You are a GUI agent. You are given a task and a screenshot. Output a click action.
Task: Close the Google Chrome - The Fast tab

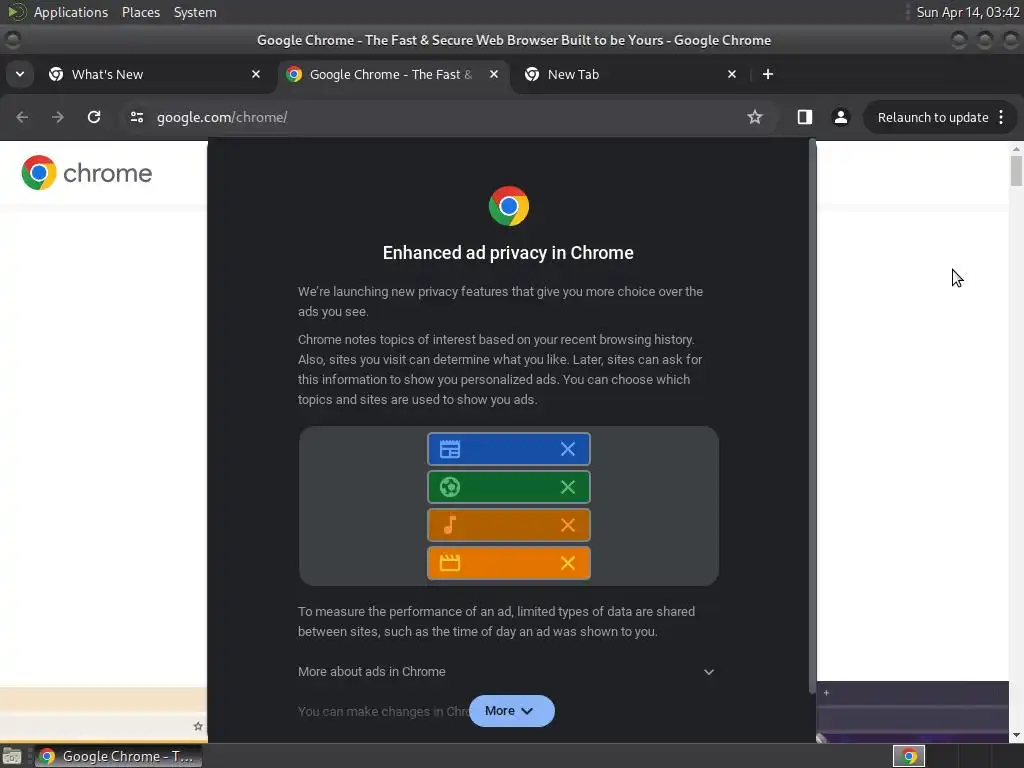(494, 74)
